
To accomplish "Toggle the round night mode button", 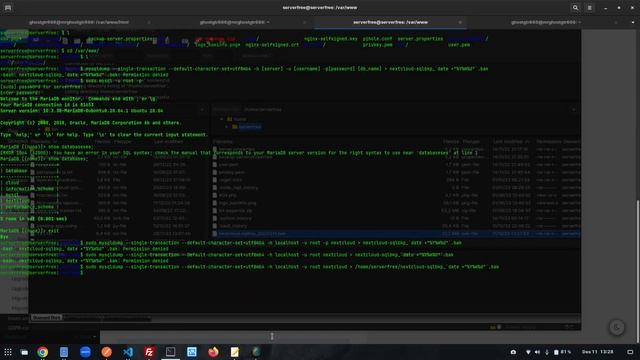I will tap(617, 327).
